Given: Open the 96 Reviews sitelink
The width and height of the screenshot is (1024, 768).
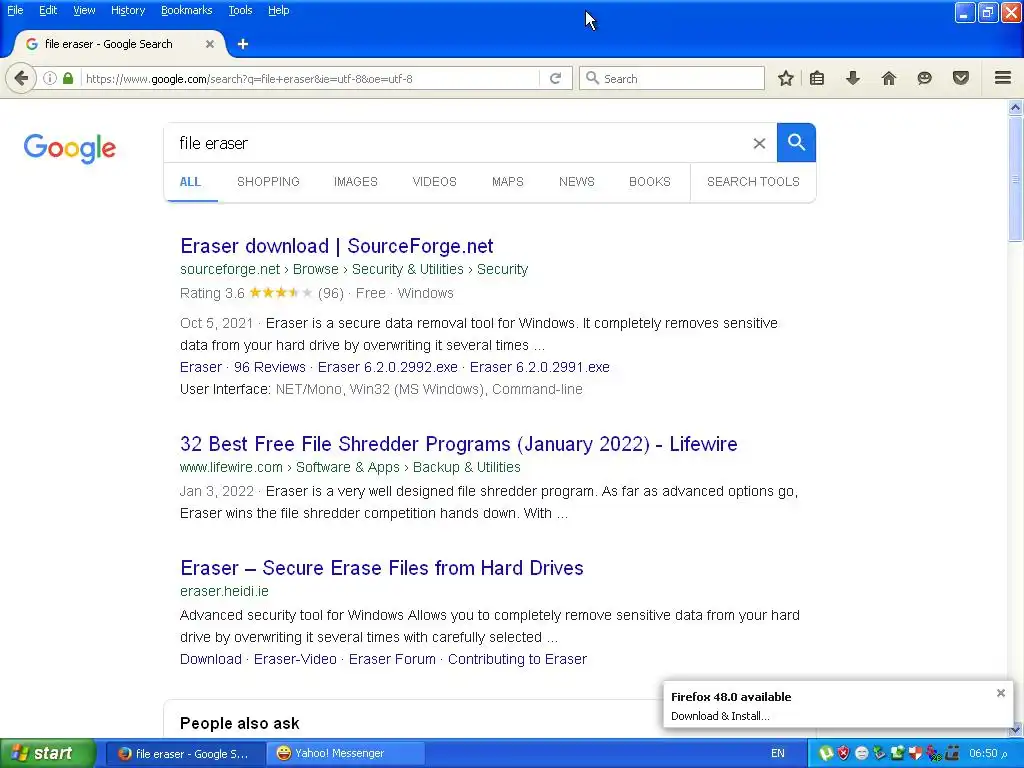Looking at the screenshot, I should click(x=270, y=367).
